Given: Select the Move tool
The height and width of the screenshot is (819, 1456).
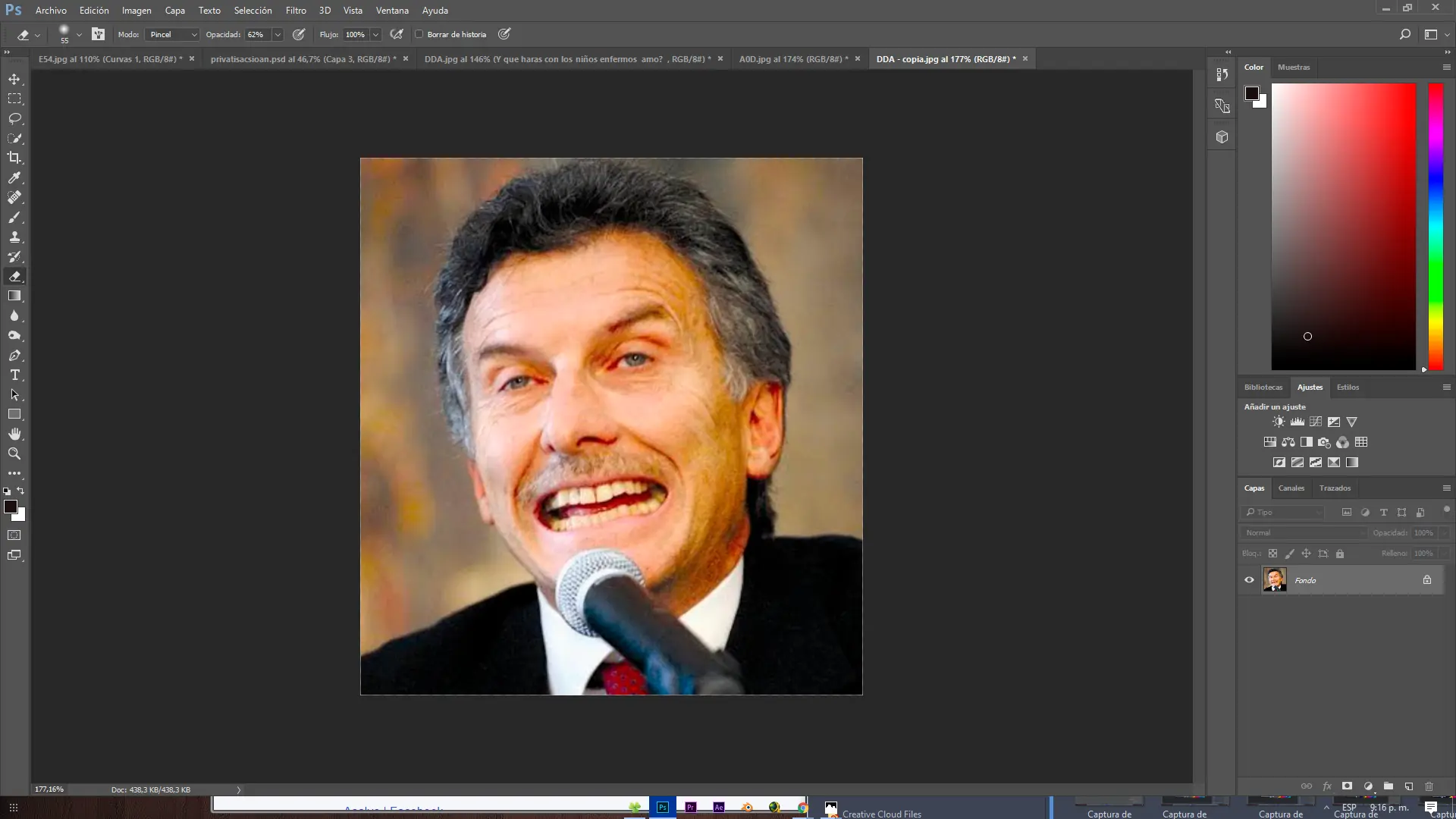Looking at the screenshot, I should click(x=14, y=79).
